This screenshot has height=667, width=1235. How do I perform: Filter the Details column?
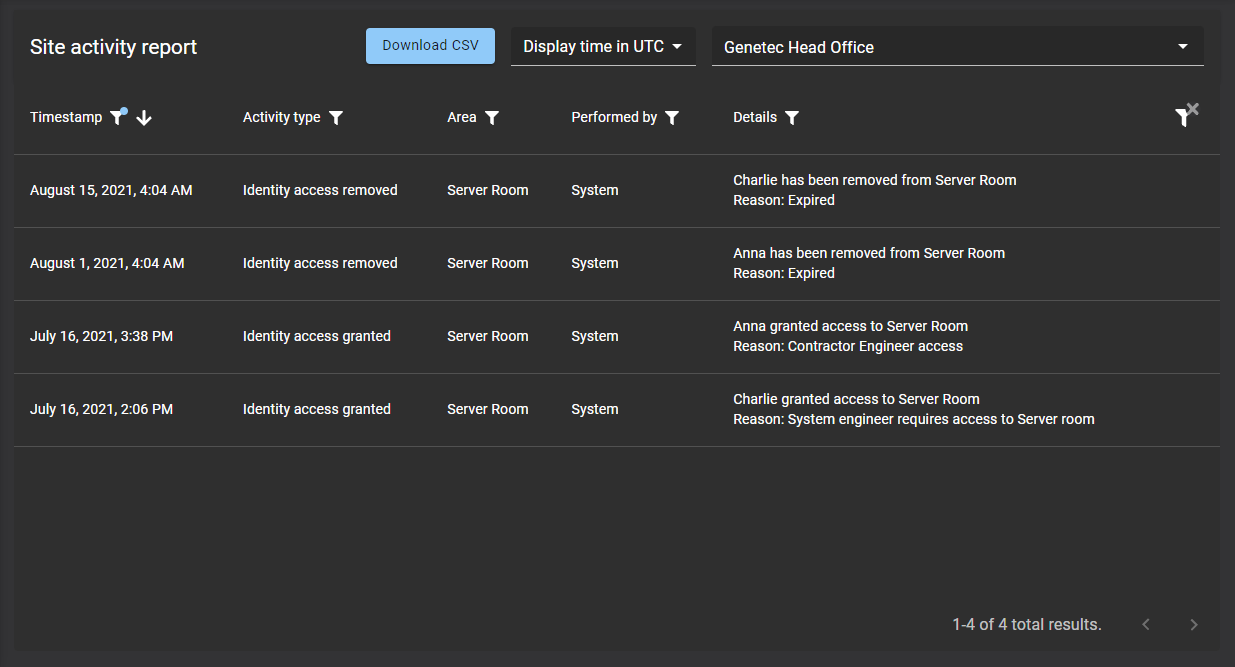tap(792, 118)
